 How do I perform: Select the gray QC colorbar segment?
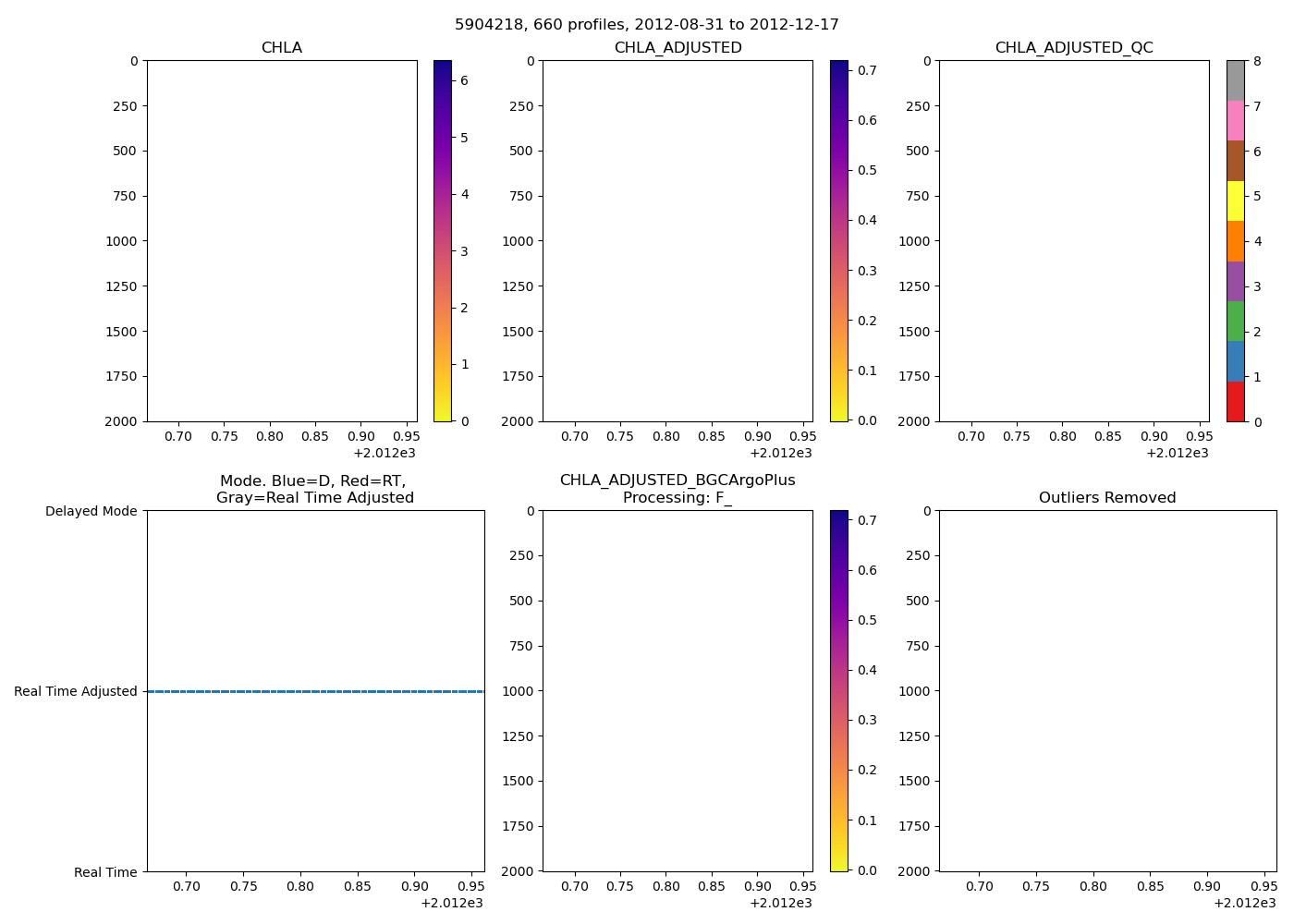1235,81
